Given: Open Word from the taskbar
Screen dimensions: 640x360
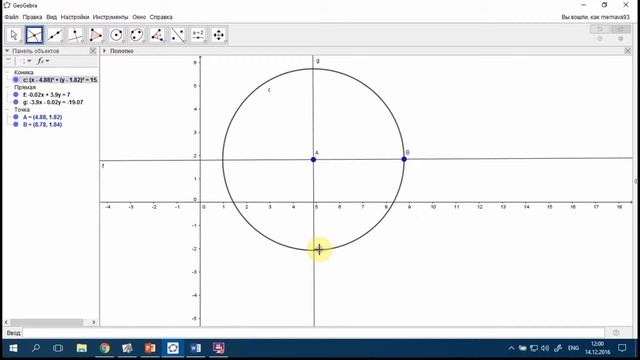Looking at the screenshot, I should coord(196,348).
